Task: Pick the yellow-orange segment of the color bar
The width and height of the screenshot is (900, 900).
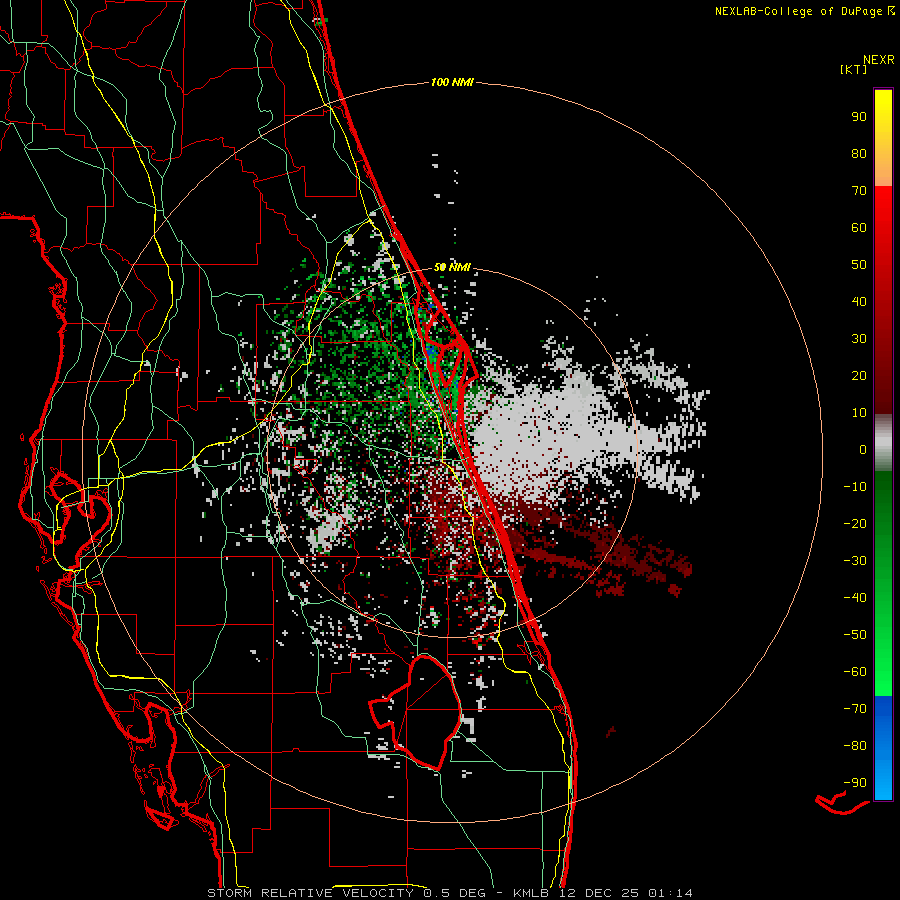Action: tap(883, 138)
